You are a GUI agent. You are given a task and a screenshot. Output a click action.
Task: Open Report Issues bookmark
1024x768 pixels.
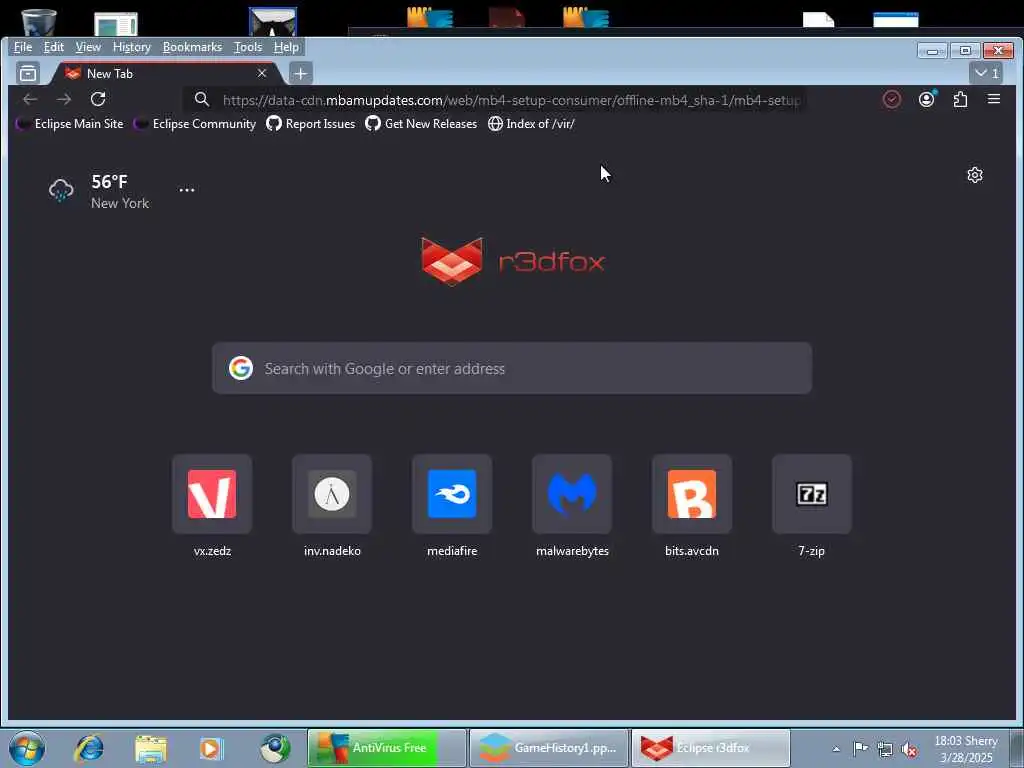(x=311, y=123)
